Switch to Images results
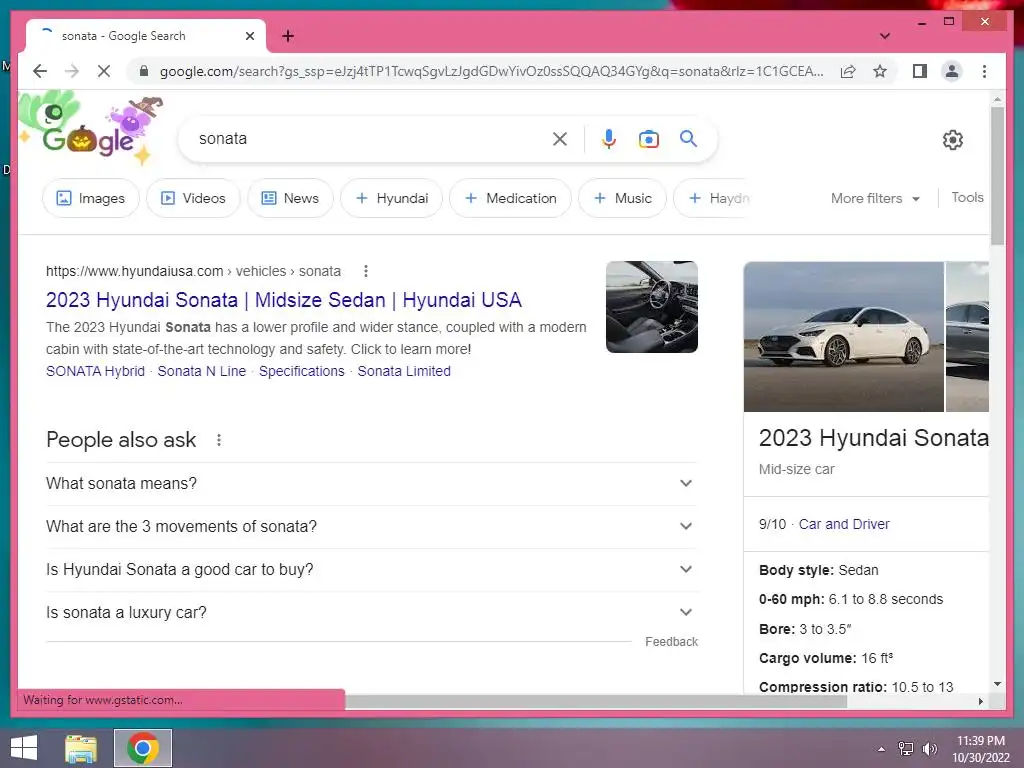This screenshot has height=768, width=1024. [x=91, y=198]
